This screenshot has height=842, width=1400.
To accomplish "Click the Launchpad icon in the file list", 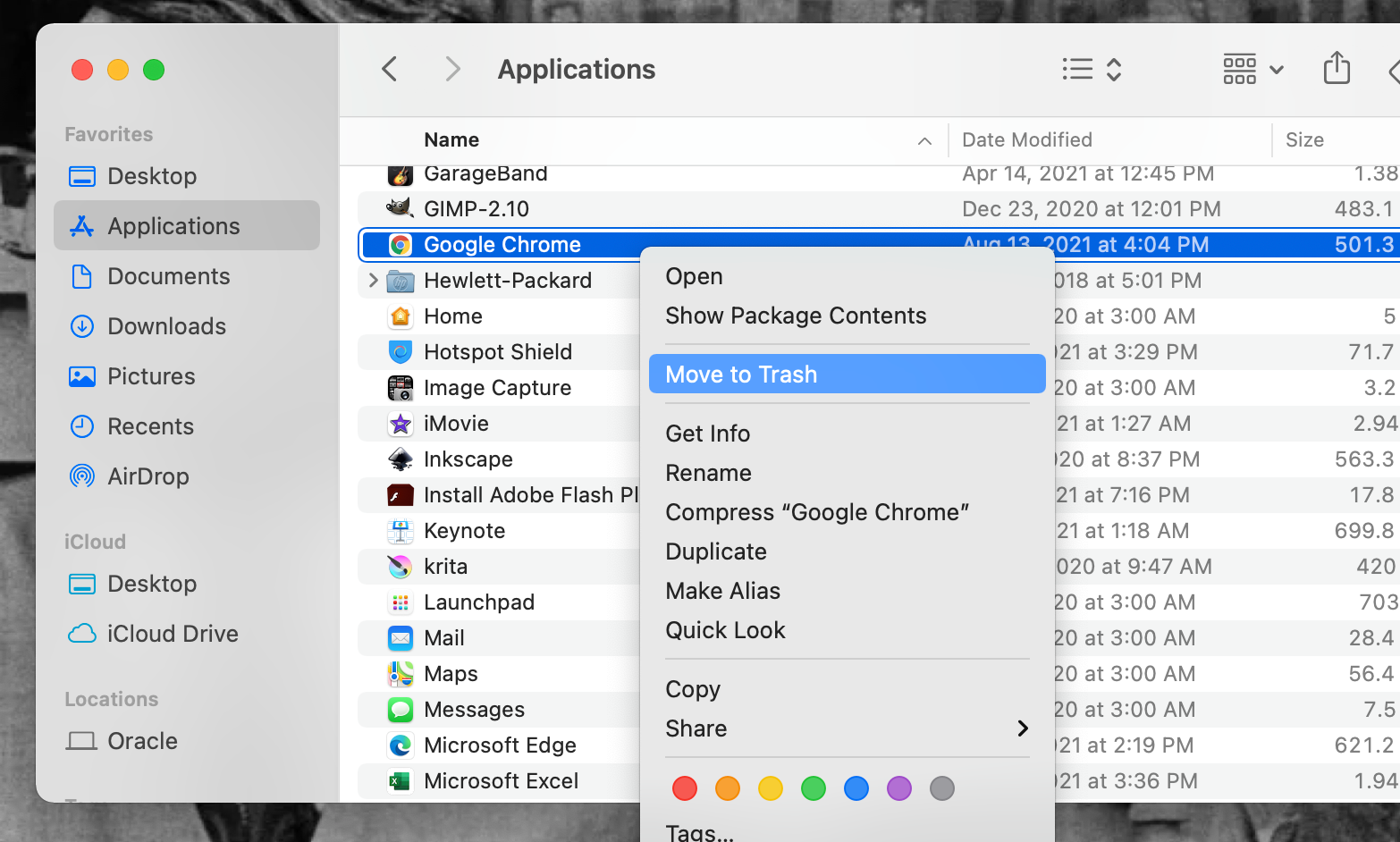I will 400,602.
